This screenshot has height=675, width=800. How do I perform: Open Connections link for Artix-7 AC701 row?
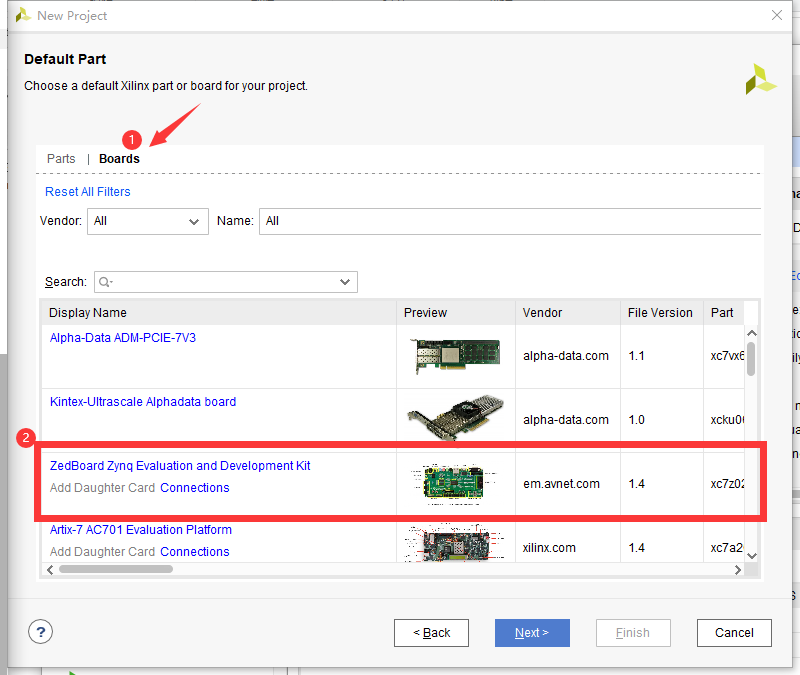pos(195,552)
